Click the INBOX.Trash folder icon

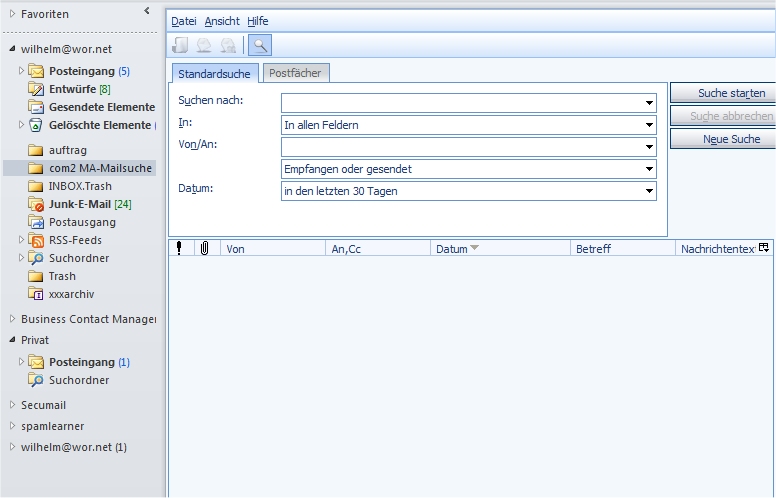[36, 186]
